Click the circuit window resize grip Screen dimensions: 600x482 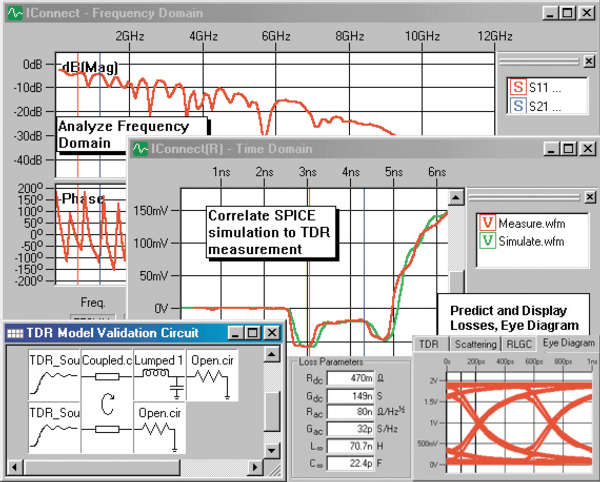point(275,469)
